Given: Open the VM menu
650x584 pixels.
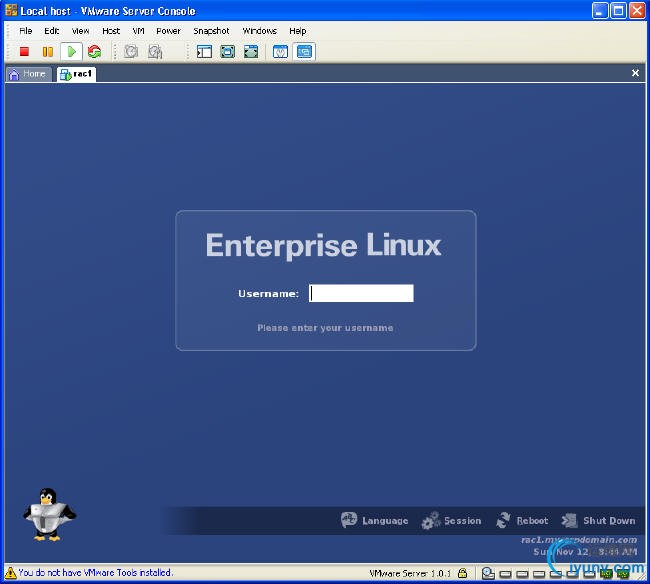Looking at the screenshot, I should point(138,31).
